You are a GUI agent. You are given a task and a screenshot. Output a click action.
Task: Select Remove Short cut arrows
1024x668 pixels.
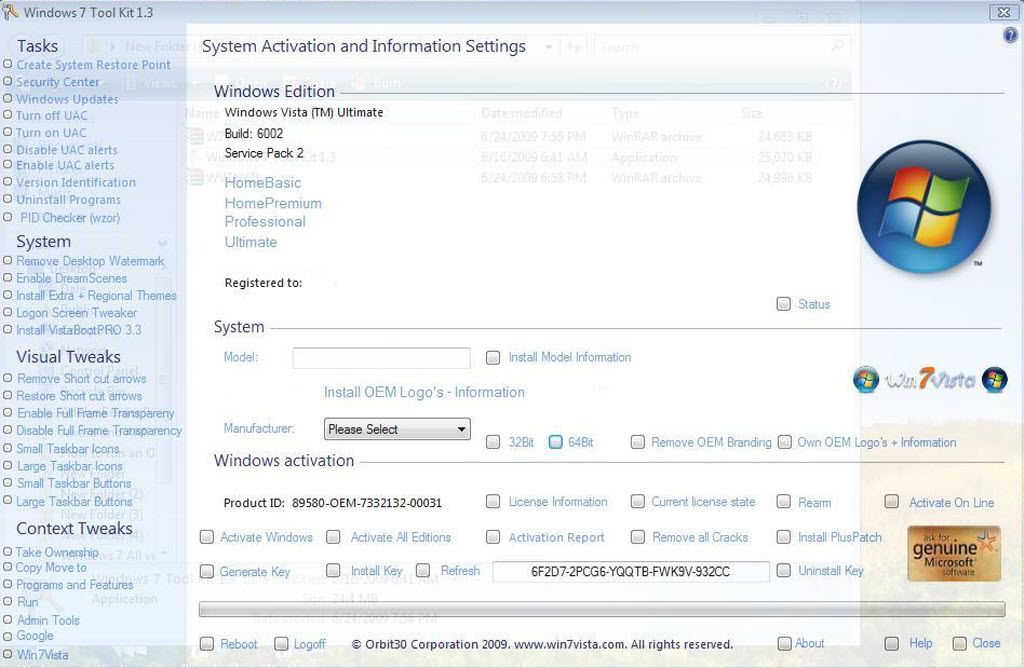8,378
